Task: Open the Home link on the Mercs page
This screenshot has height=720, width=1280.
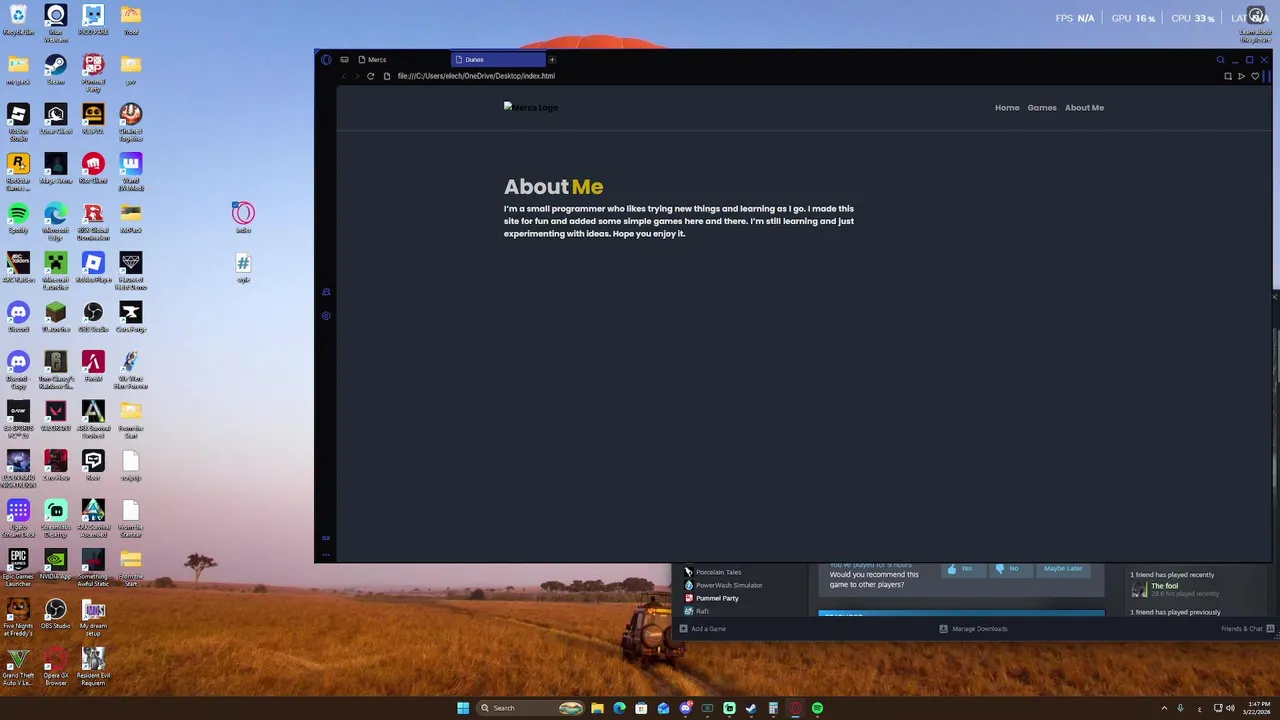Action: tap(1007, 108)
